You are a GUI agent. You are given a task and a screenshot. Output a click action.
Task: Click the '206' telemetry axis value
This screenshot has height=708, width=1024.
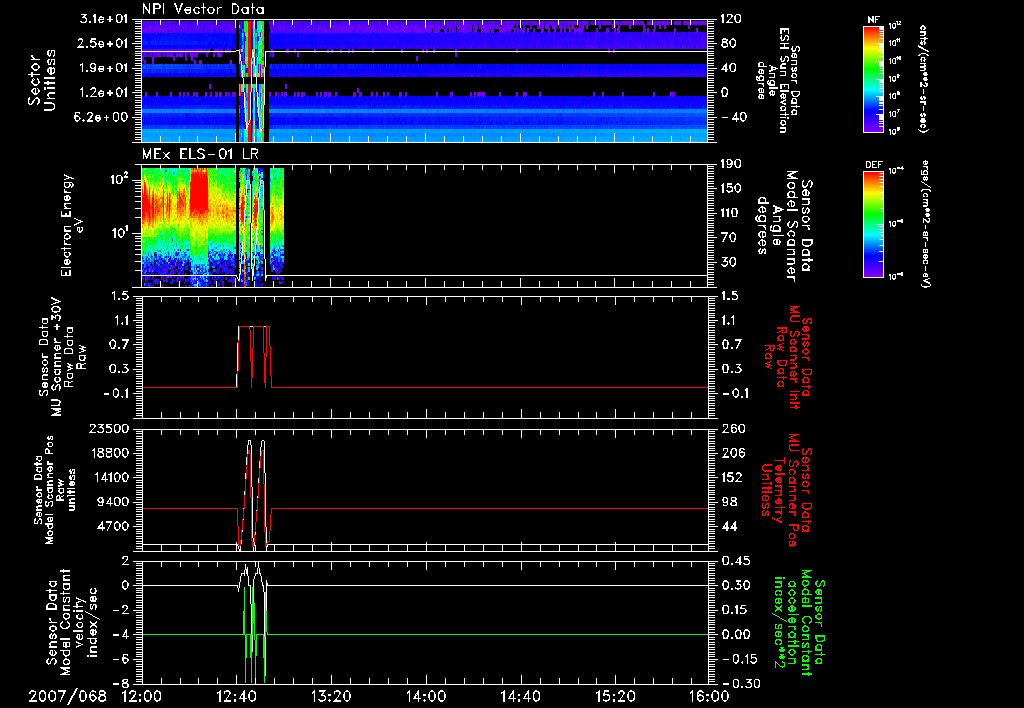tap(731, 453)
